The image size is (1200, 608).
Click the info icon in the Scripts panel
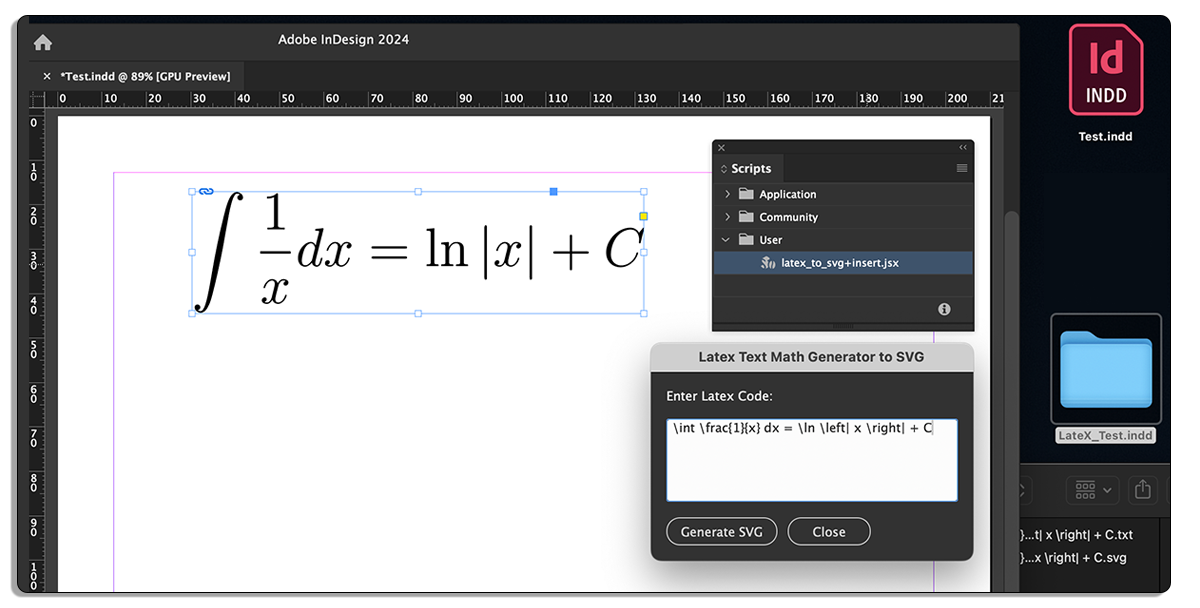click(x=943, y=309)
